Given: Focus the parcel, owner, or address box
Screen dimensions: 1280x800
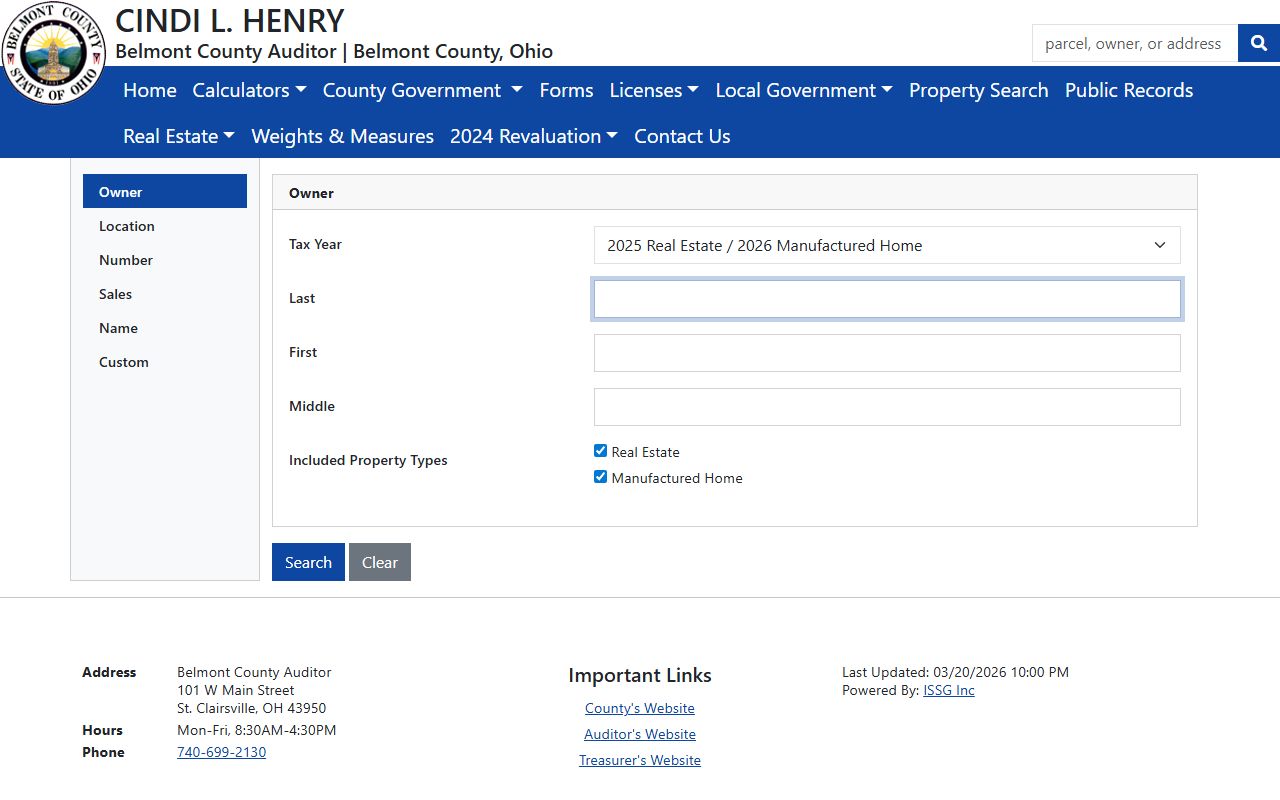Looking at the screenshot, I should pyautogui.click(x=1135, y=43).
